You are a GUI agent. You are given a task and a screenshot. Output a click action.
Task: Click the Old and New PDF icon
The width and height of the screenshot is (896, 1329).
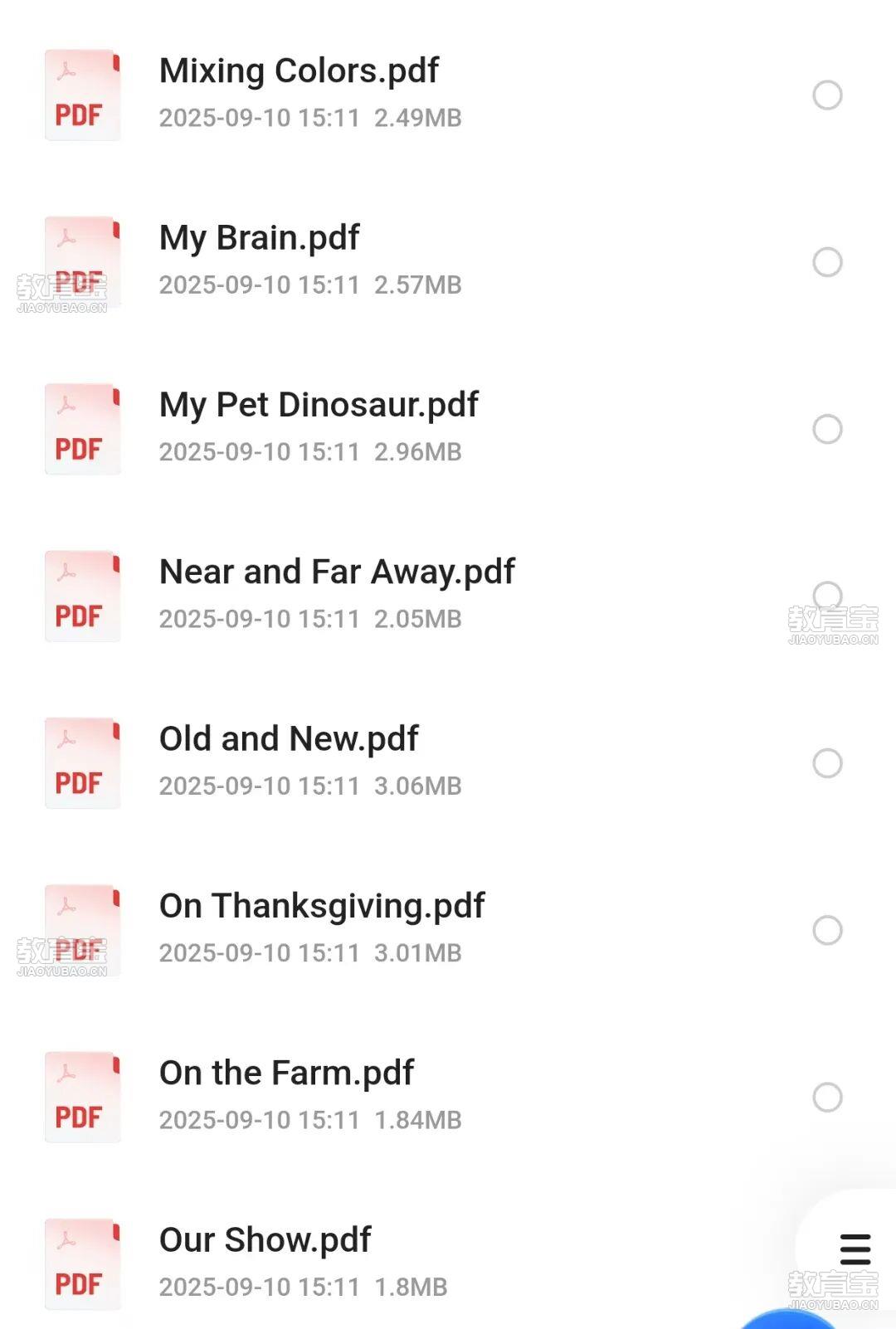pos(82,763)
